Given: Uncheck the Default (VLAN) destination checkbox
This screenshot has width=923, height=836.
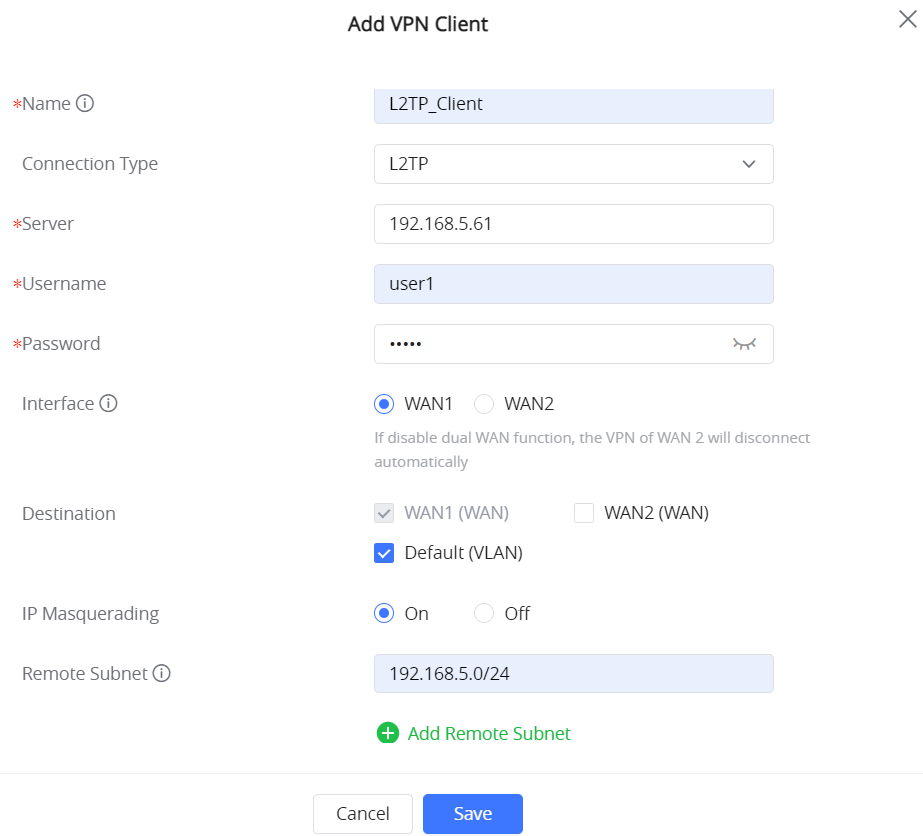Looking at the screenshot, I should 384,553.
